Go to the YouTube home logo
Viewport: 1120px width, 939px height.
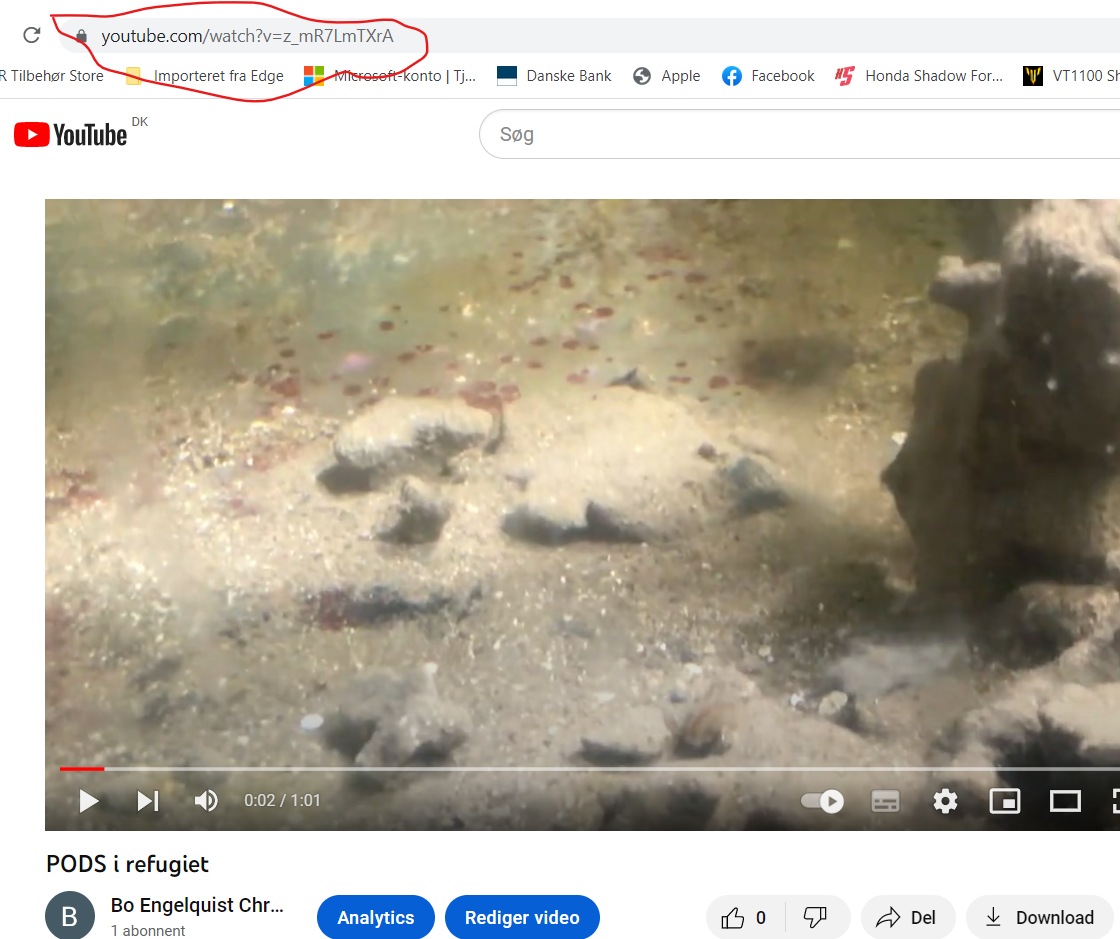pyautogui.click(x=72, y=134)
